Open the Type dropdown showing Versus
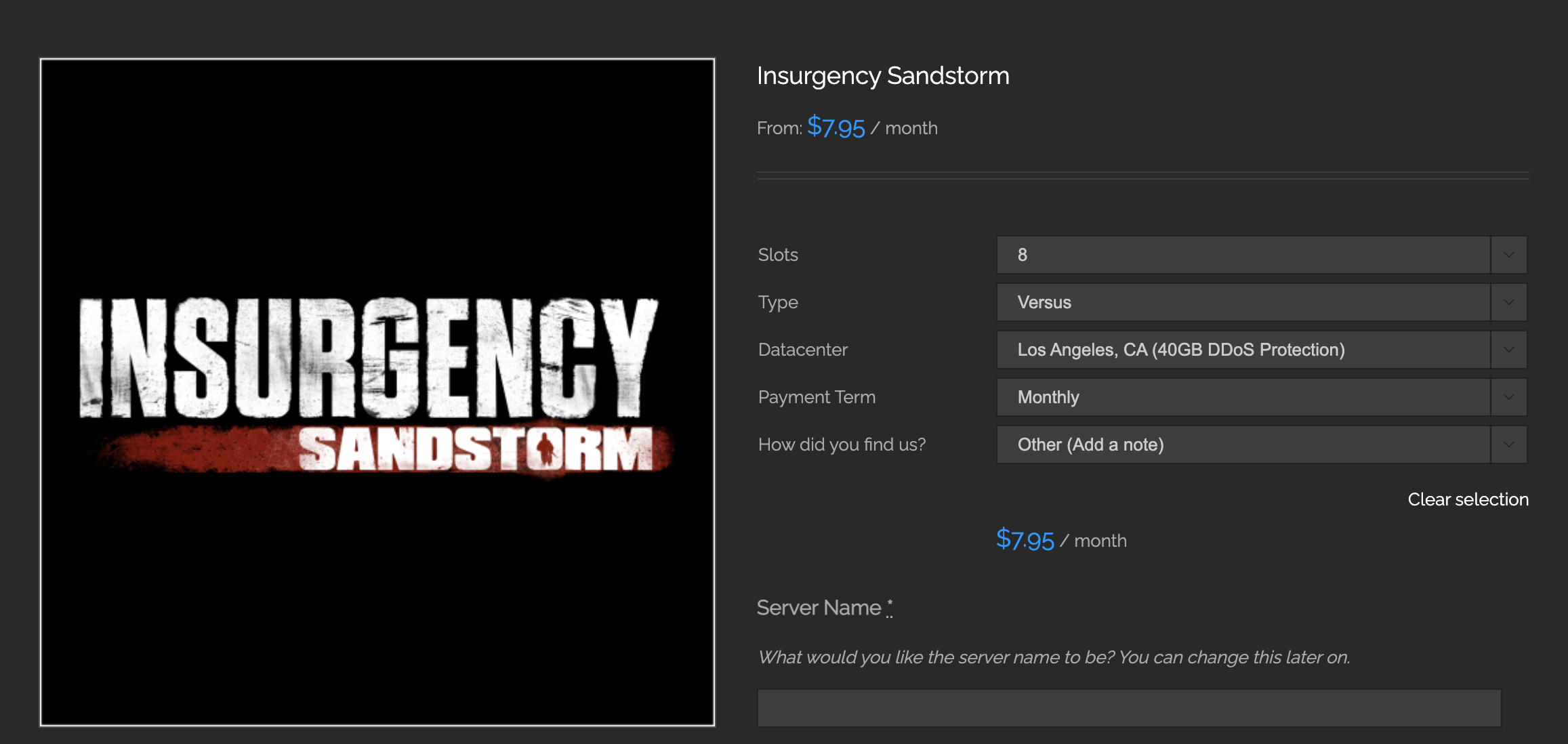The height and width of the screenshot is (744, 1568). (1262, 302)
